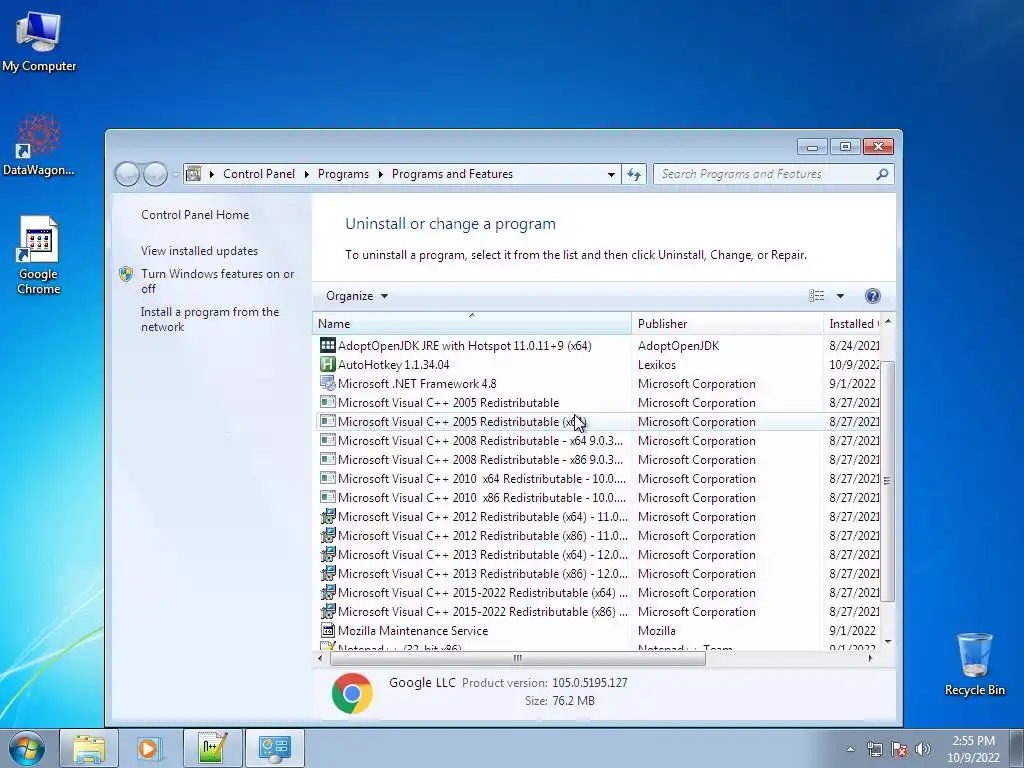This screenshot has width=1024, height=768.
Task: Change view using the view icon
Action: pyautogui.click(x=816, y=296)
